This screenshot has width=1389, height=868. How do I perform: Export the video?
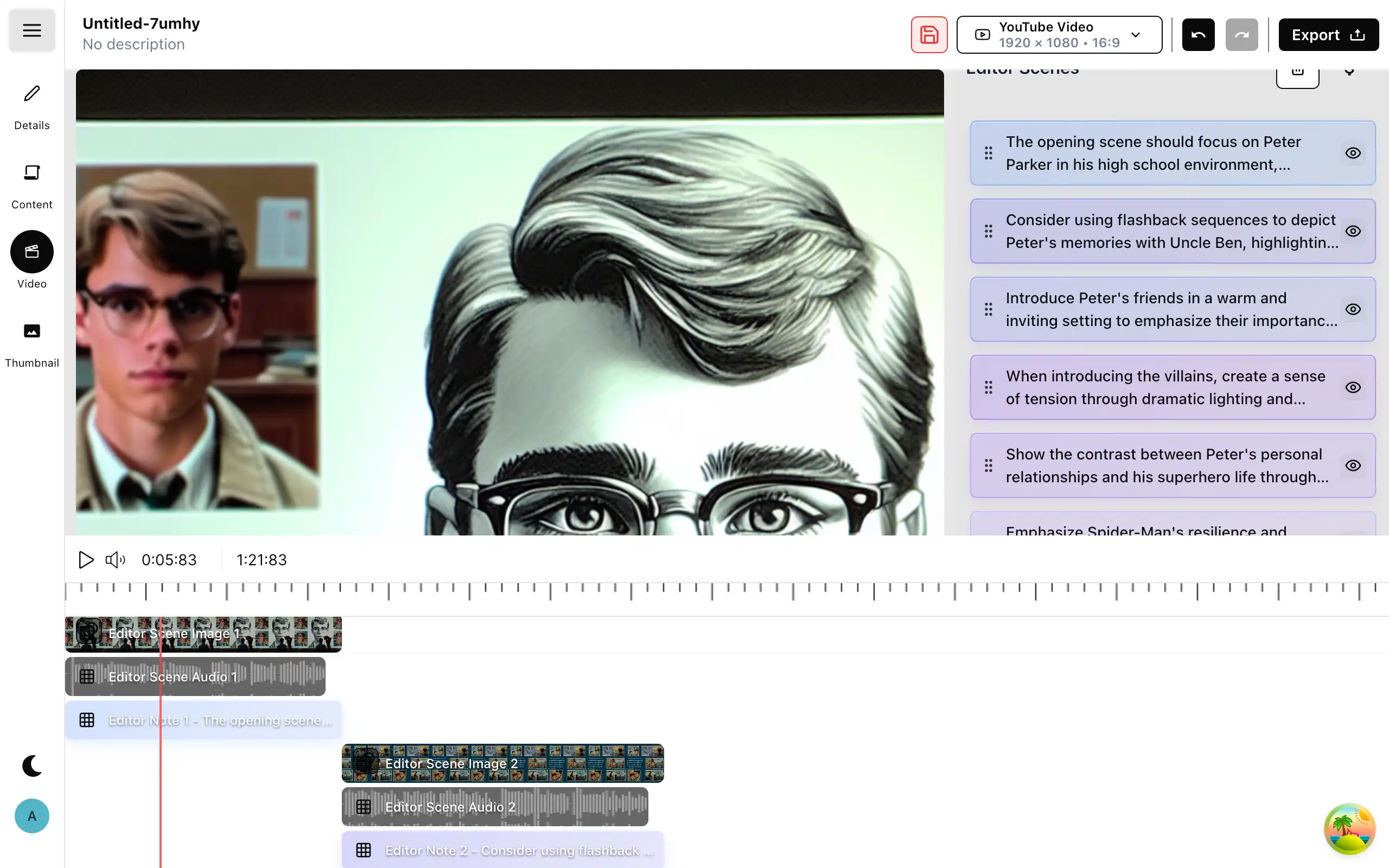(x=1328, y=35)
